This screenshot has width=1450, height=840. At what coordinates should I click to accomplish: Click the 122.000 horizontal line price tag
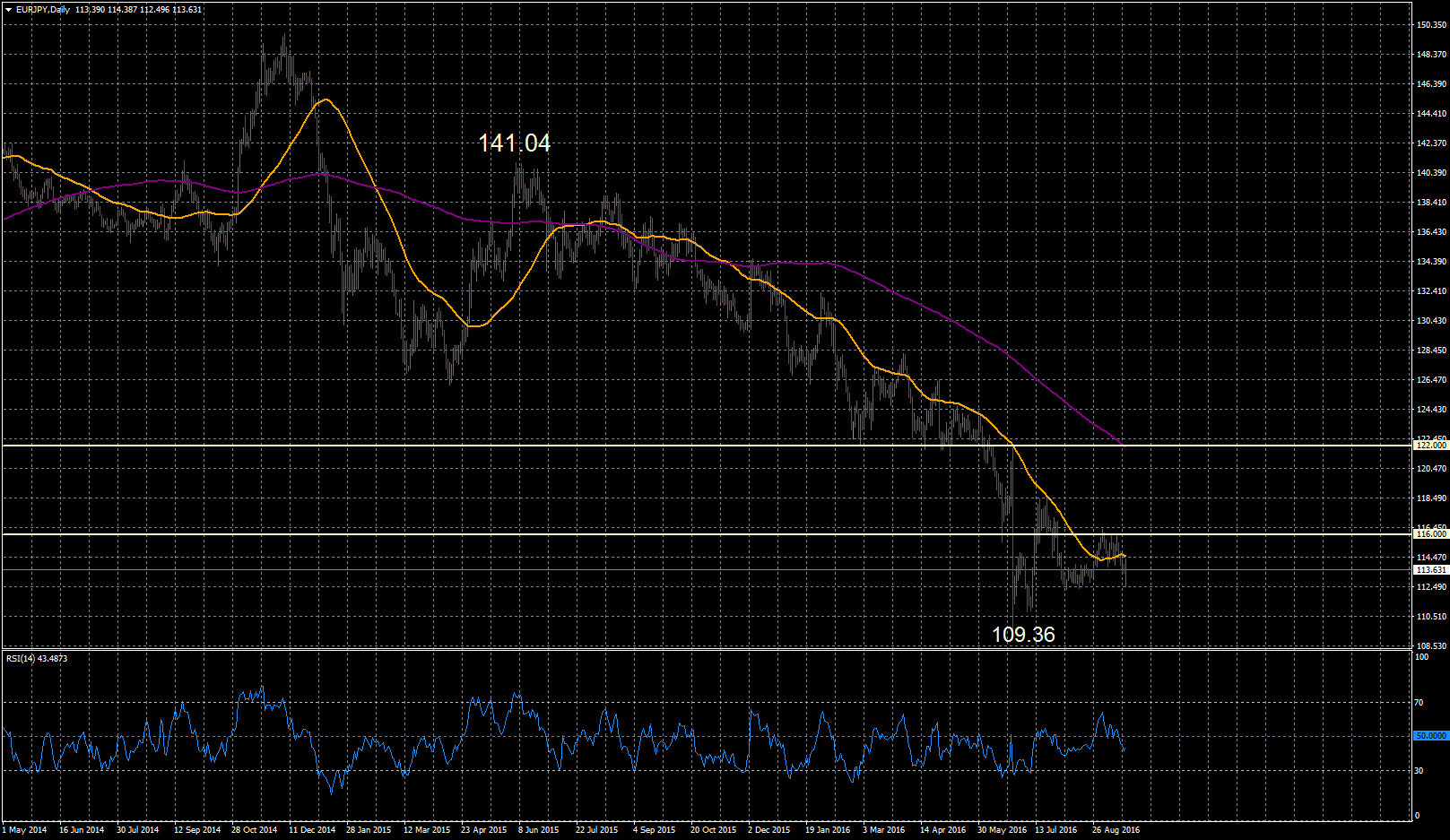[x=1431, y=446]
